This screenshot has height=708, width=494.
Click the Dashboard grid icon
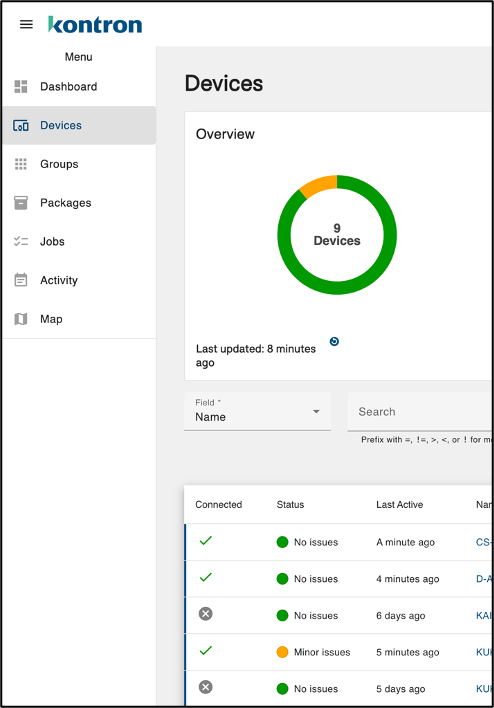click(x=21, y=86)
